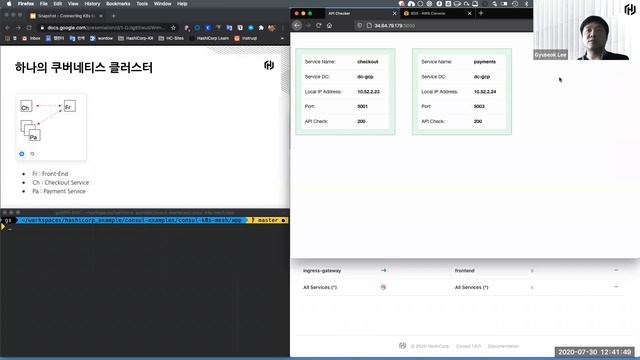Image resolution: width=640 pixels, height=360 pixels.
Task: Expand the hidden bookmarks overflow chevron
Action: tap(282, 38)
